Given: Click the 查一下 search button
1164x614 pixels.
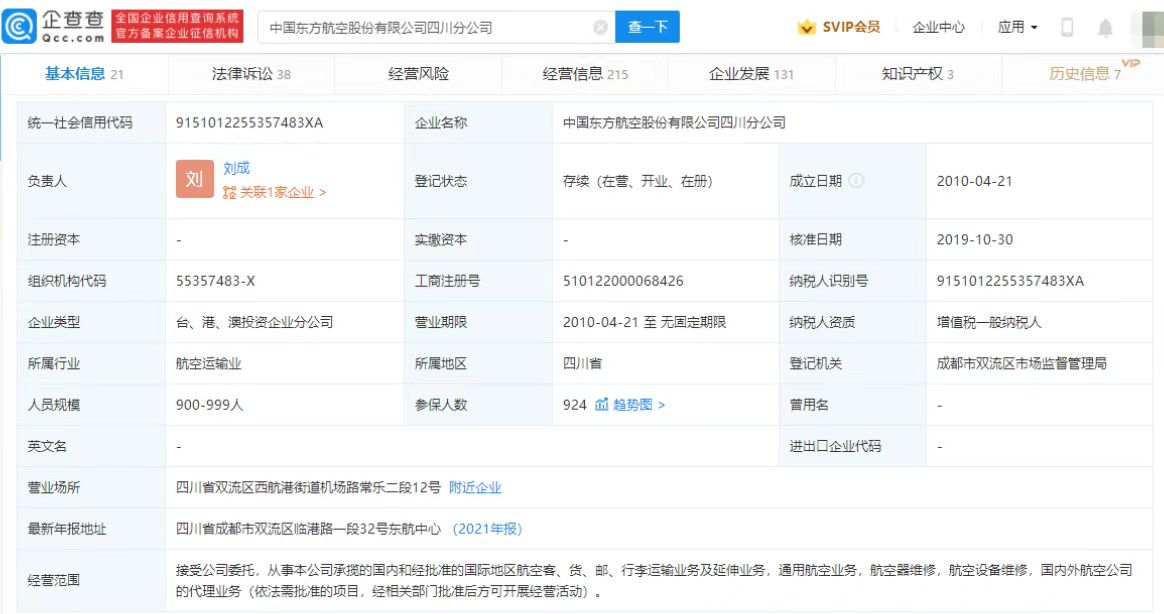Looking at the screenshot, I should pyautogui.click(x=647, y=27).
